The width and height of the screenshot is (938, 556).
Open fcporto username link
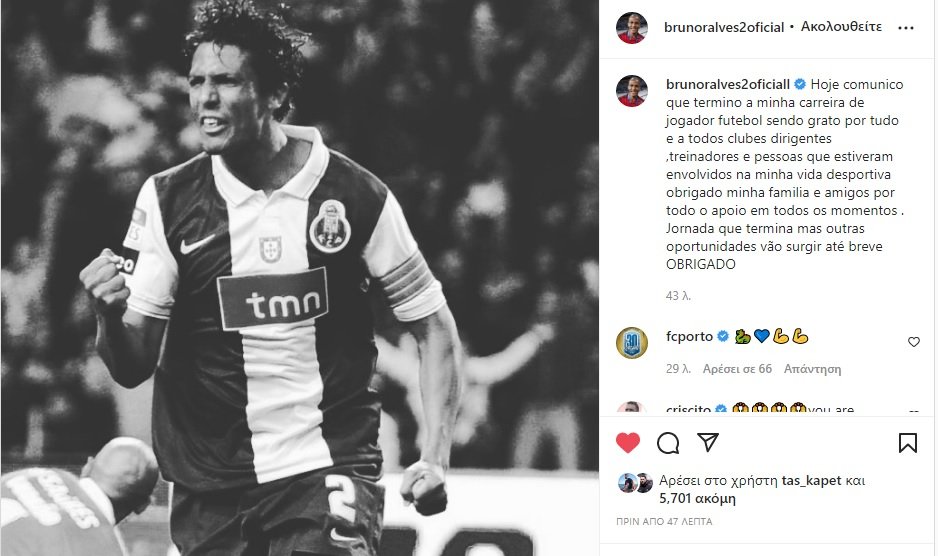(689, 336)
